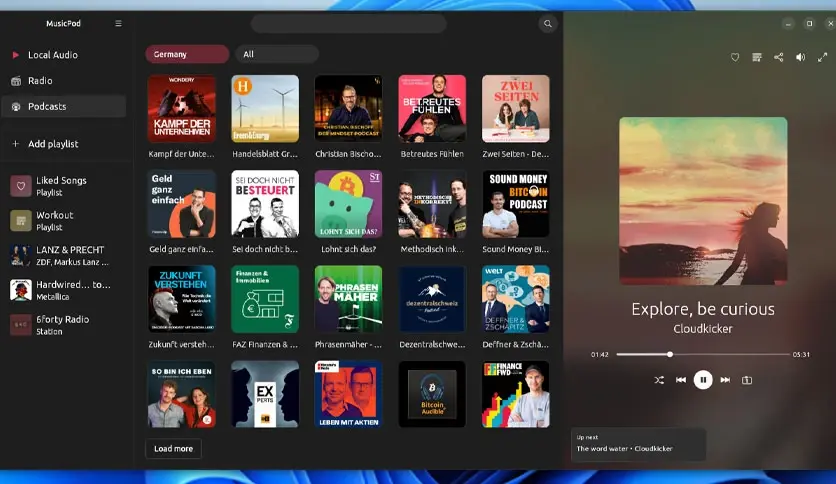Open the Liked Songs playlist
The width and height of the screenshot is (836, 484).
click(64, 186)
